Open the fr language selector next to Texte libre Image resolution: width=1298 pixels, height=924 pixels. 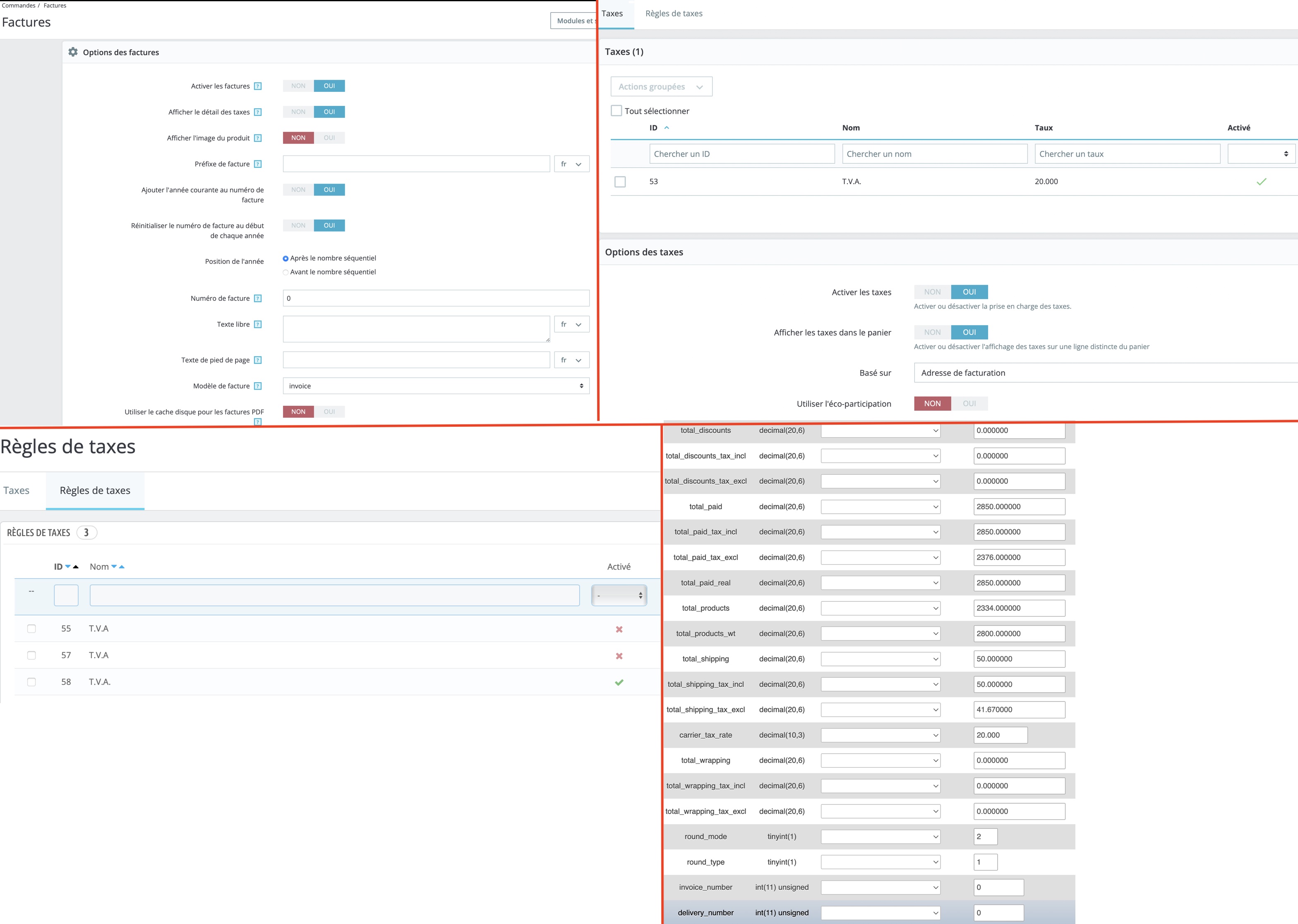[571, 324]
